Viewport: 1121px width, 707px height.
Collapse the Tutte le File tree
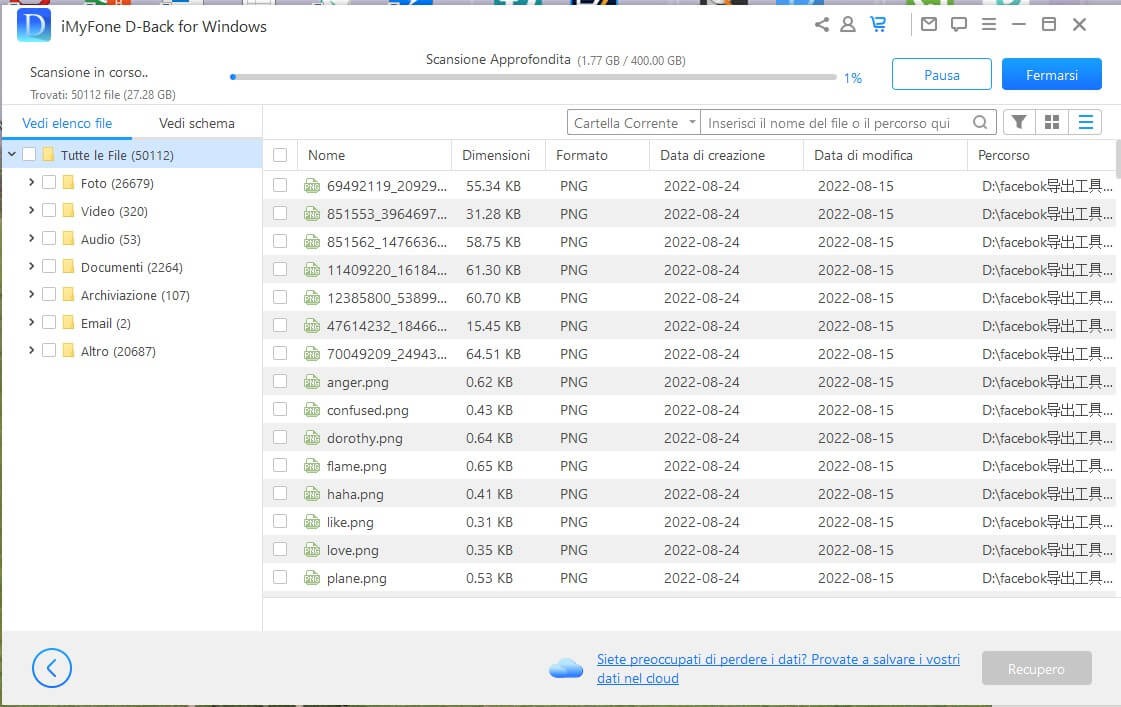coord(12,154)
